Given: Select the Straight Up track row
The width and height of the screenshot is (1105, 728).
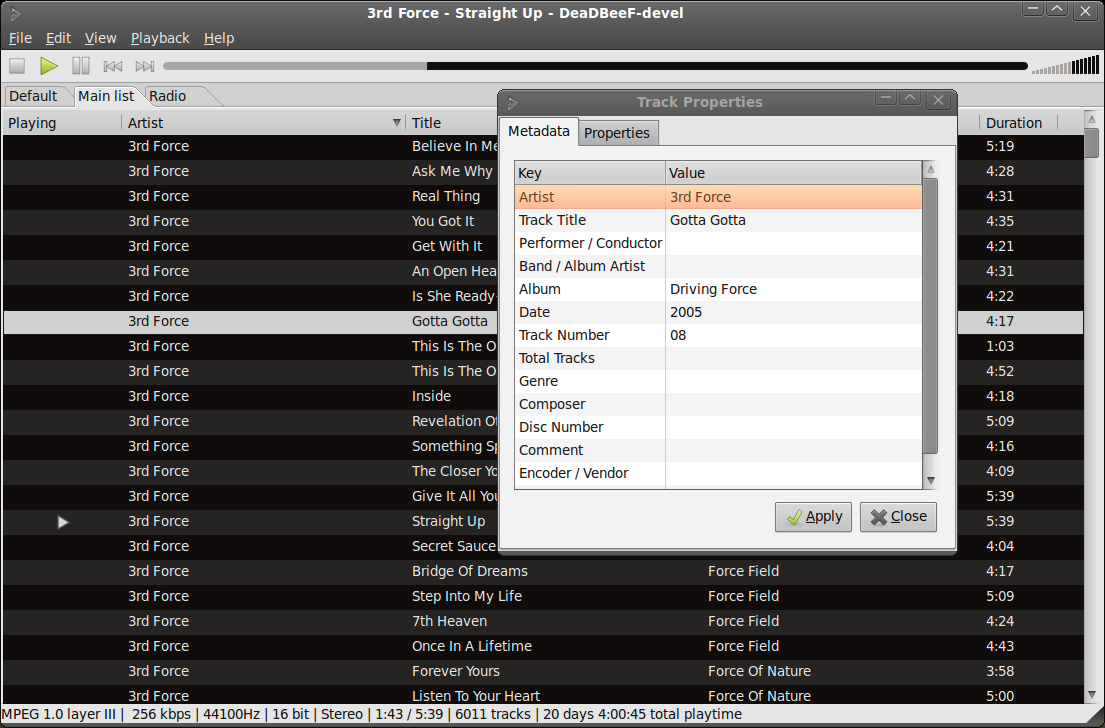Looking at the screenshot, I should 448,521.
